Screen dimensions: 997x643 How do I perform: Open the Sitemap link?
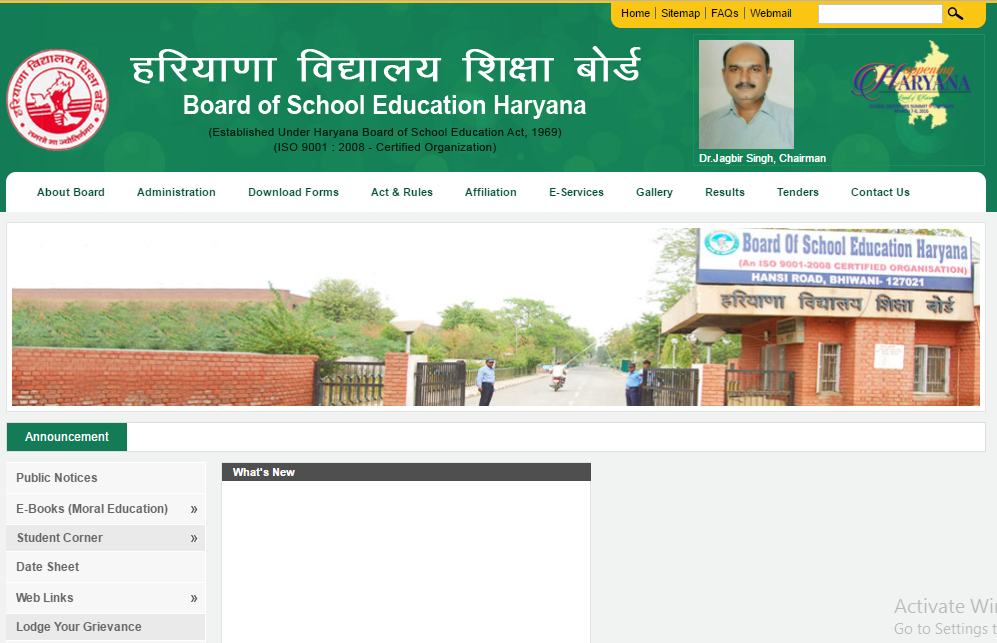pyautogui.click(x=680, y=13)
